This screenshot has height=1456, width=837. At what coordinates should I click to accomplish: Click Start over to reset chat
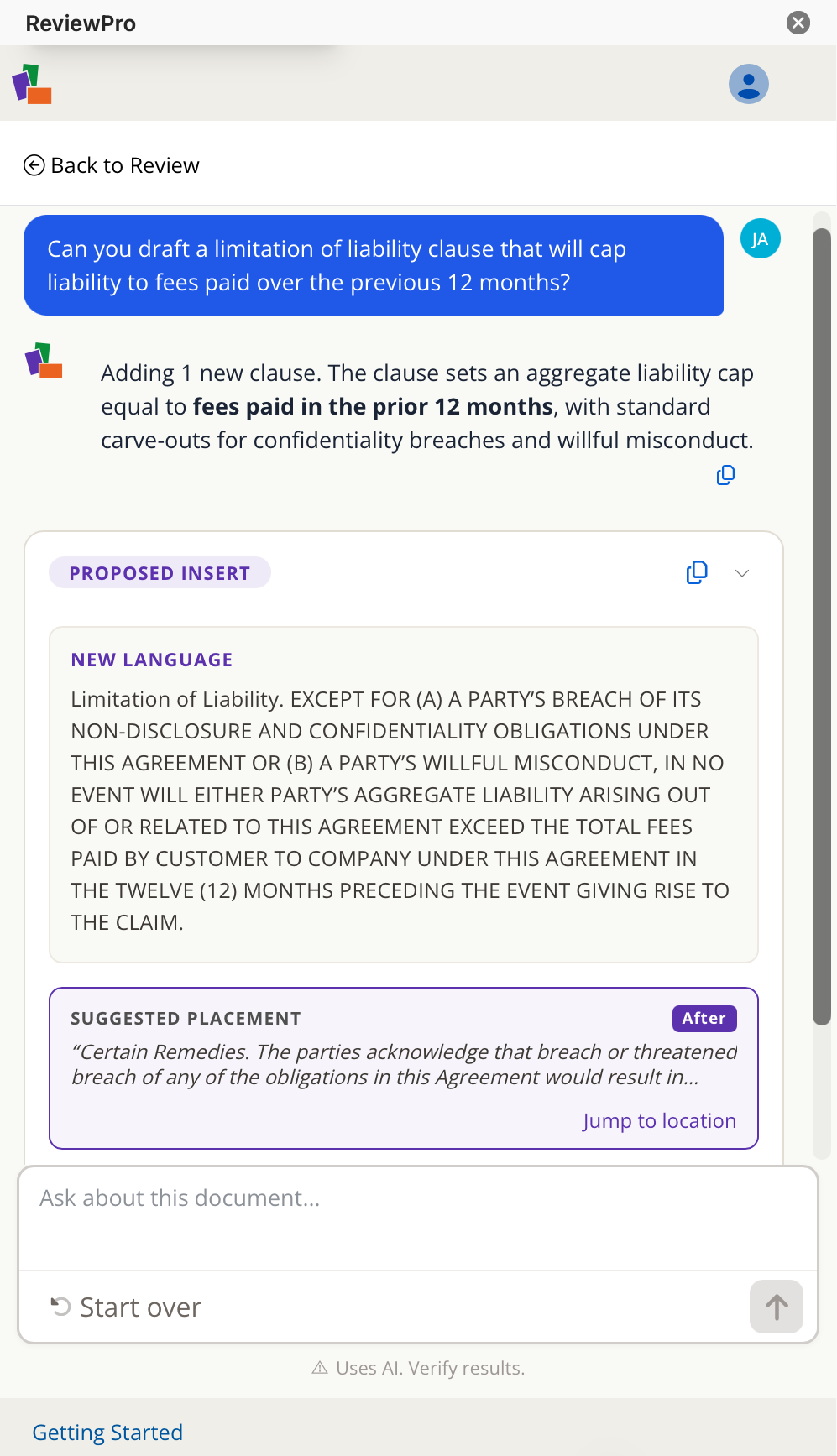pyautogui.click(x=126, y=1307)
